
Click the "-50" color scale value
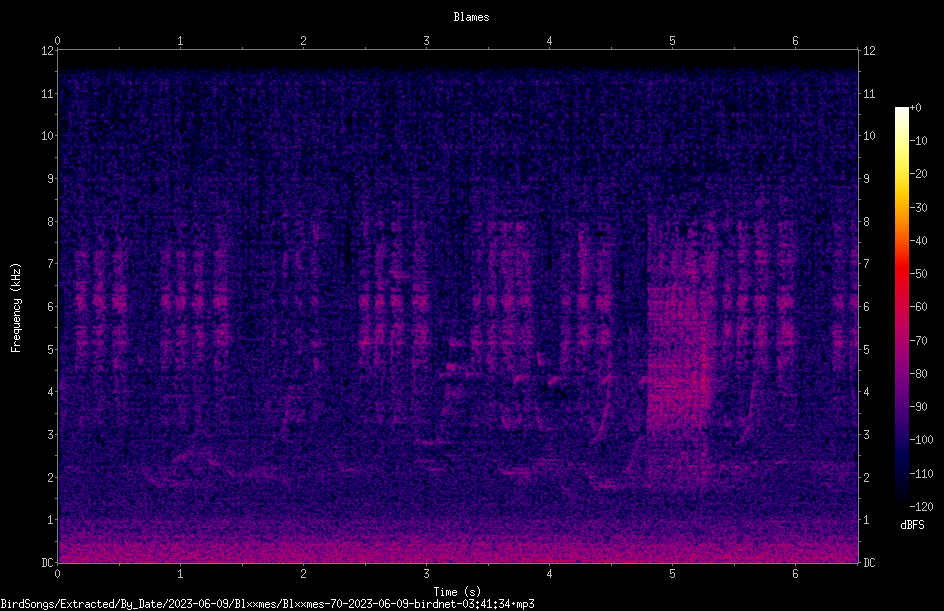[919, 274]
